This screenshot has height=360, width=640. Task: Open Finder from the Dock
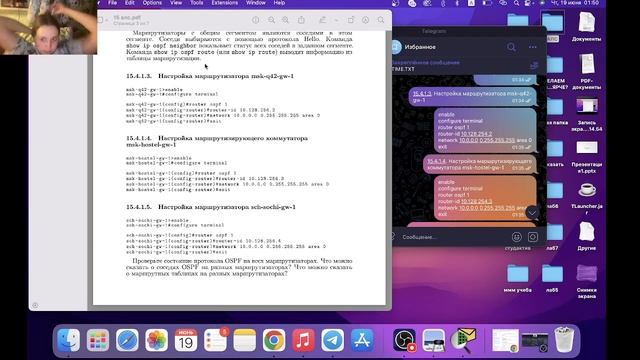(68, 340)
